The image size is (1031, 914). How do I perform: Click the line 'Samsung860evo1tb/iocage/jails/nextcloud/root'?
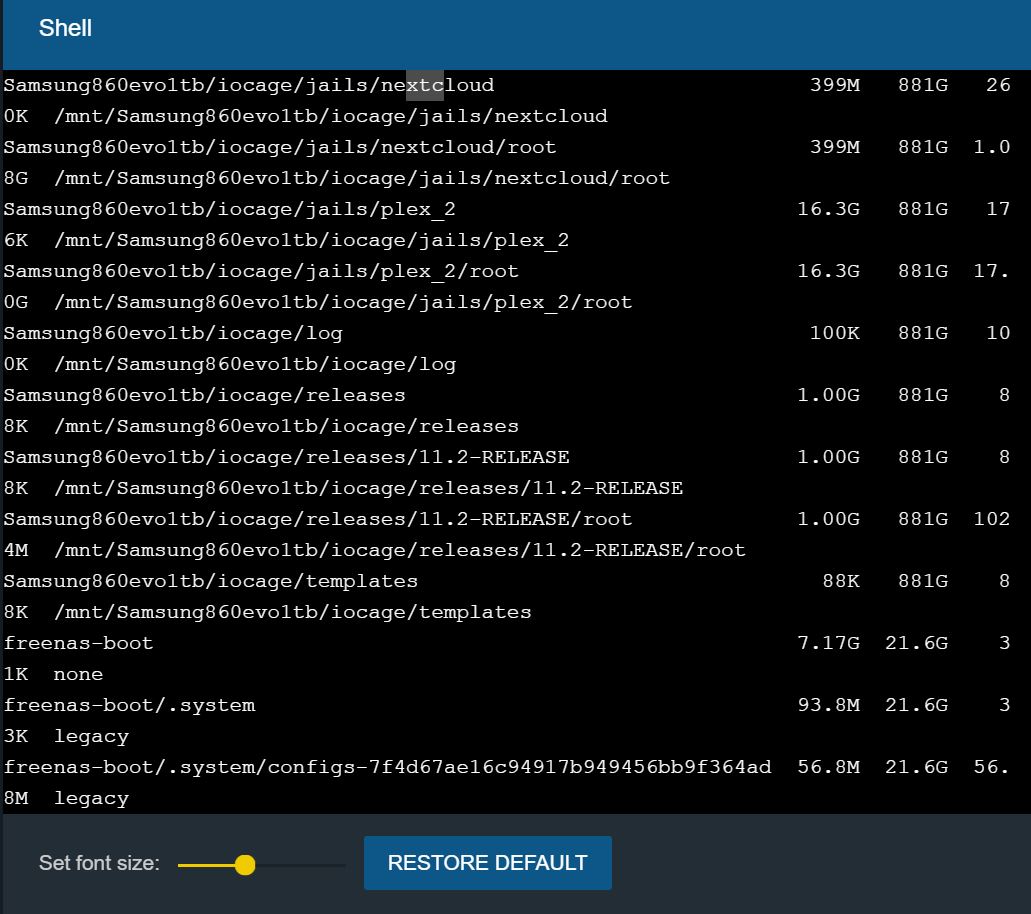280,147
